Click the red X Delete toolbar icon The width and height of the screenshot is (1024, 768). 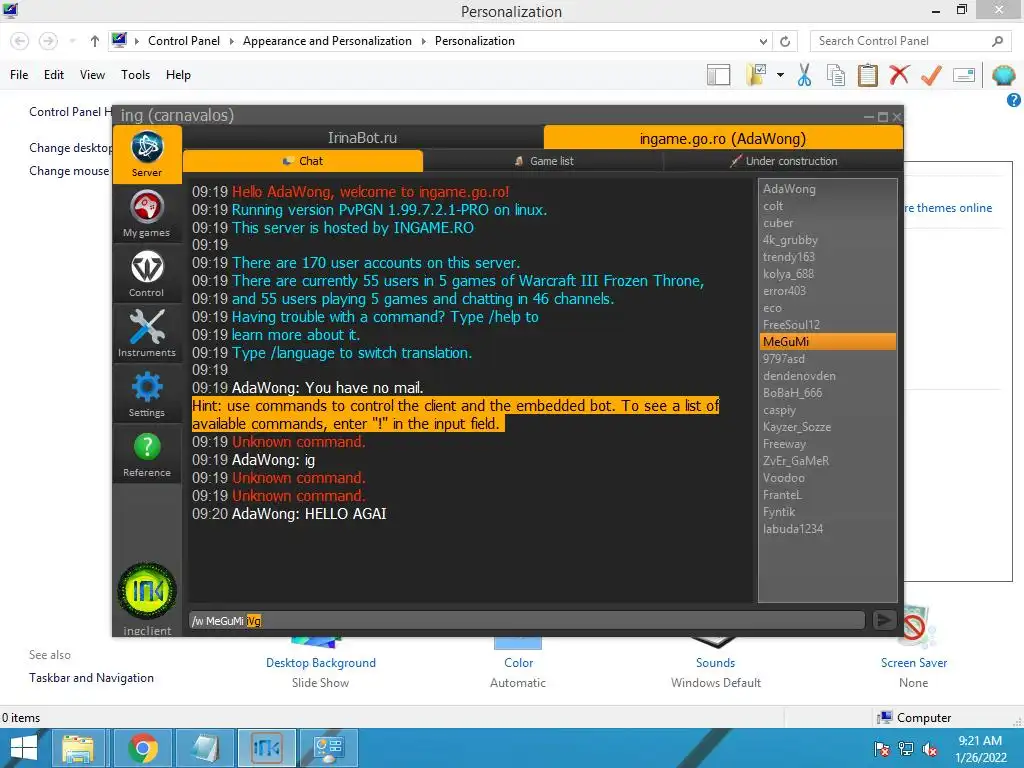coord(899,75)
